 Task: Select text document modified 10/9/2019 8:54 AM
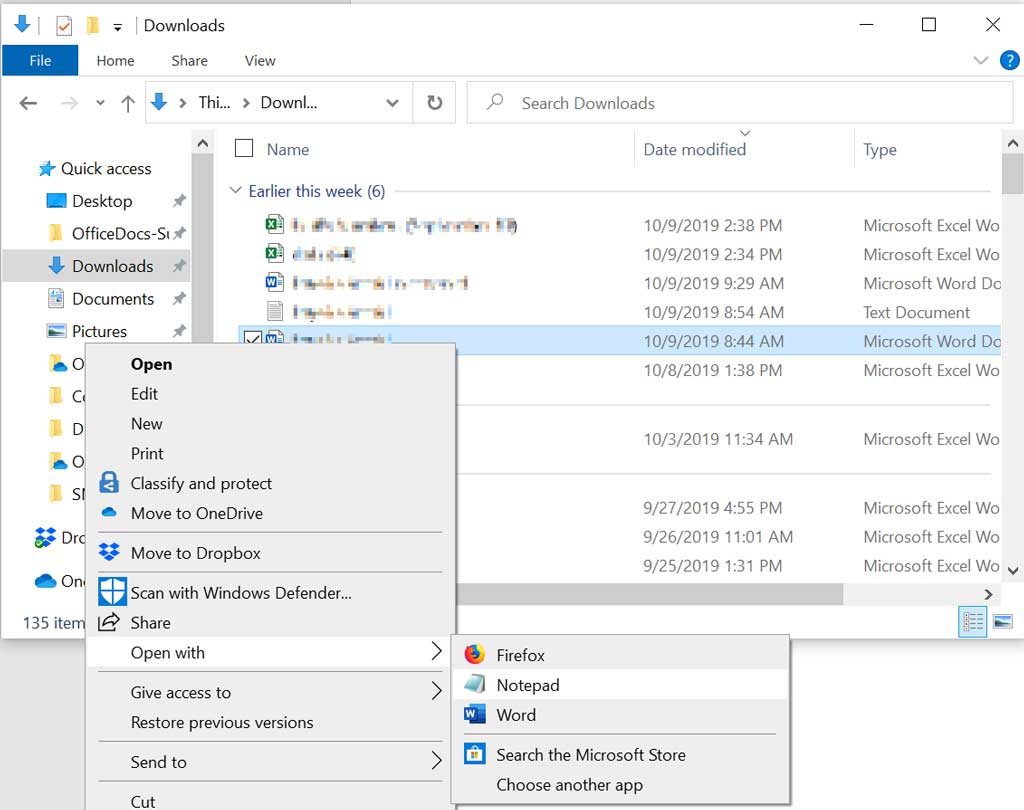click(x=620, y=312)
